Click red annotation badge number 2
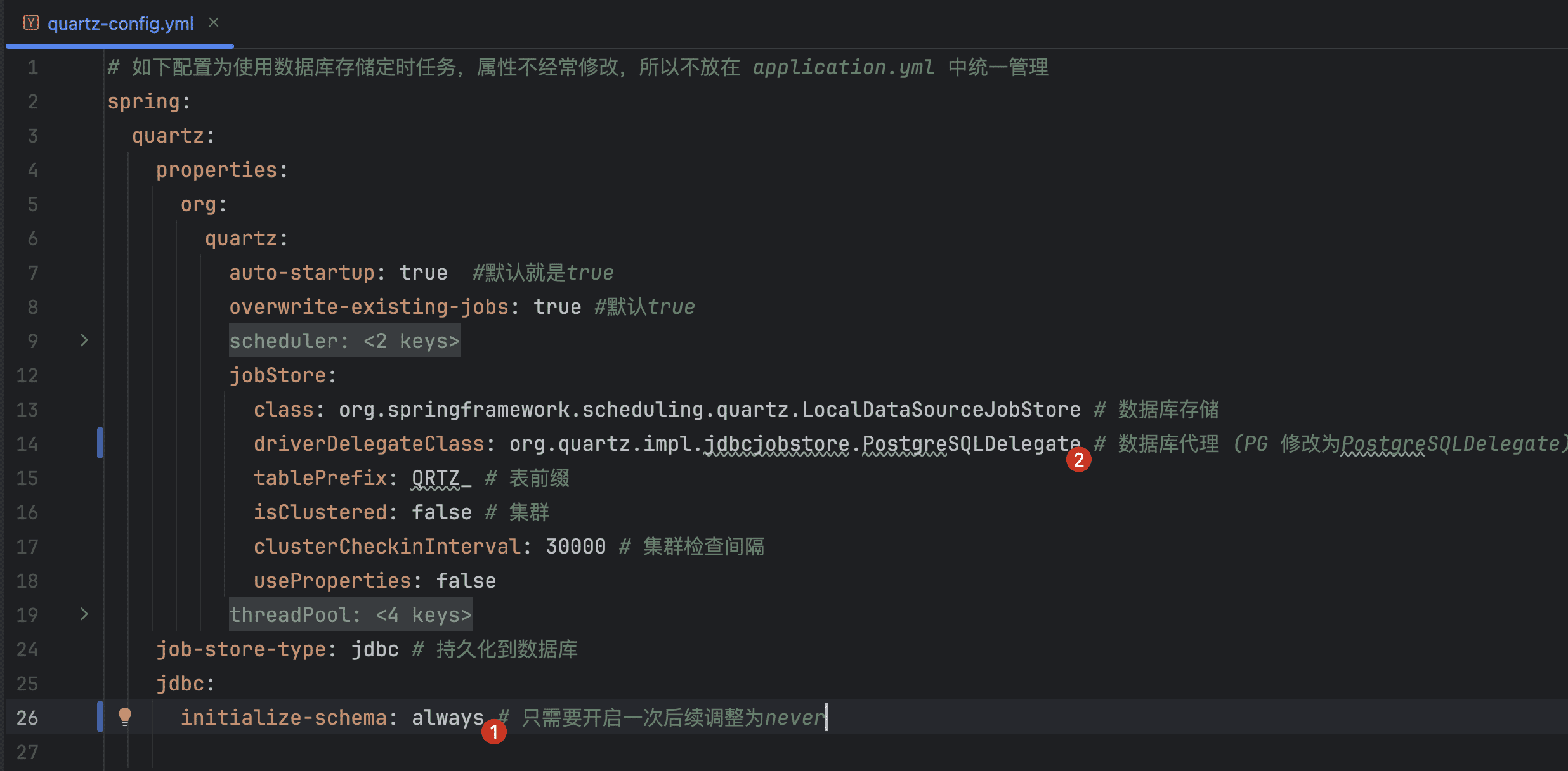This screenshot has width=1568, height=771. 1079,460
